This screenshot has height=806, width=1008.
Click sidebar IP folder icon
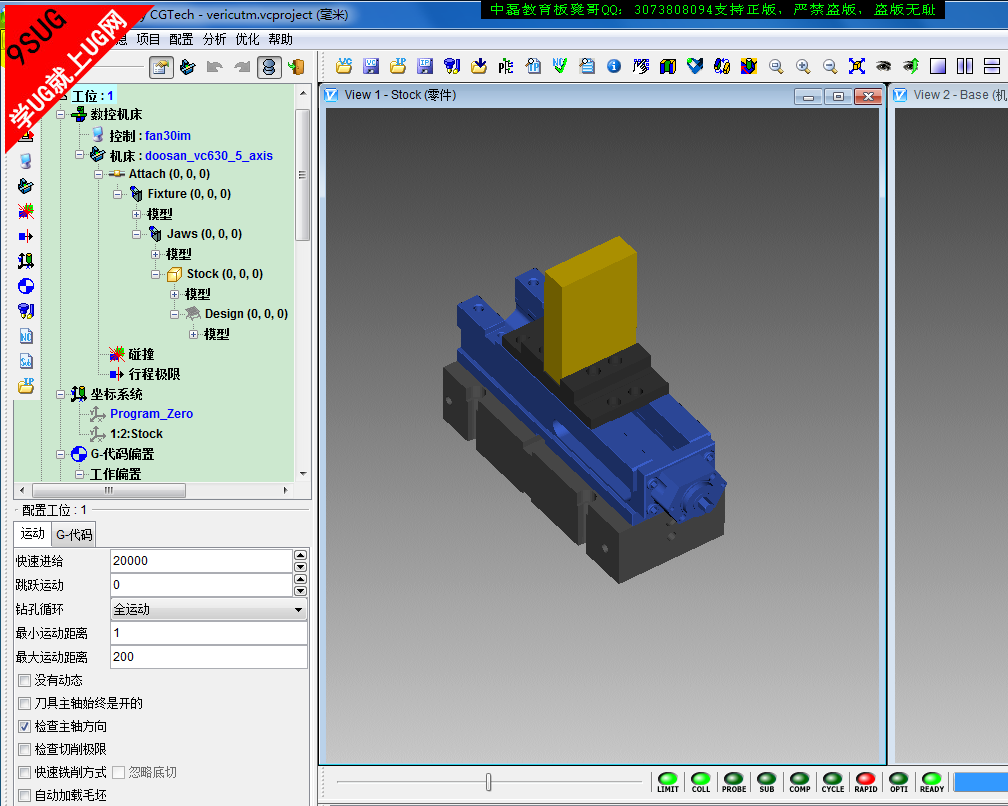(x=26, y=386)
